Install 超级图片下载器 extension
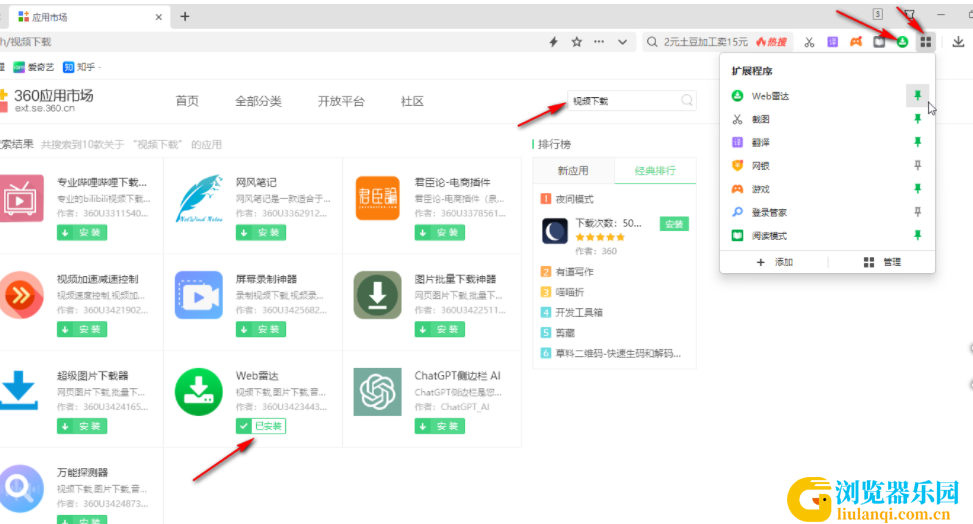The height and width of the screenshot is (524, 973). pyautogui.click(x=82, y=426)
